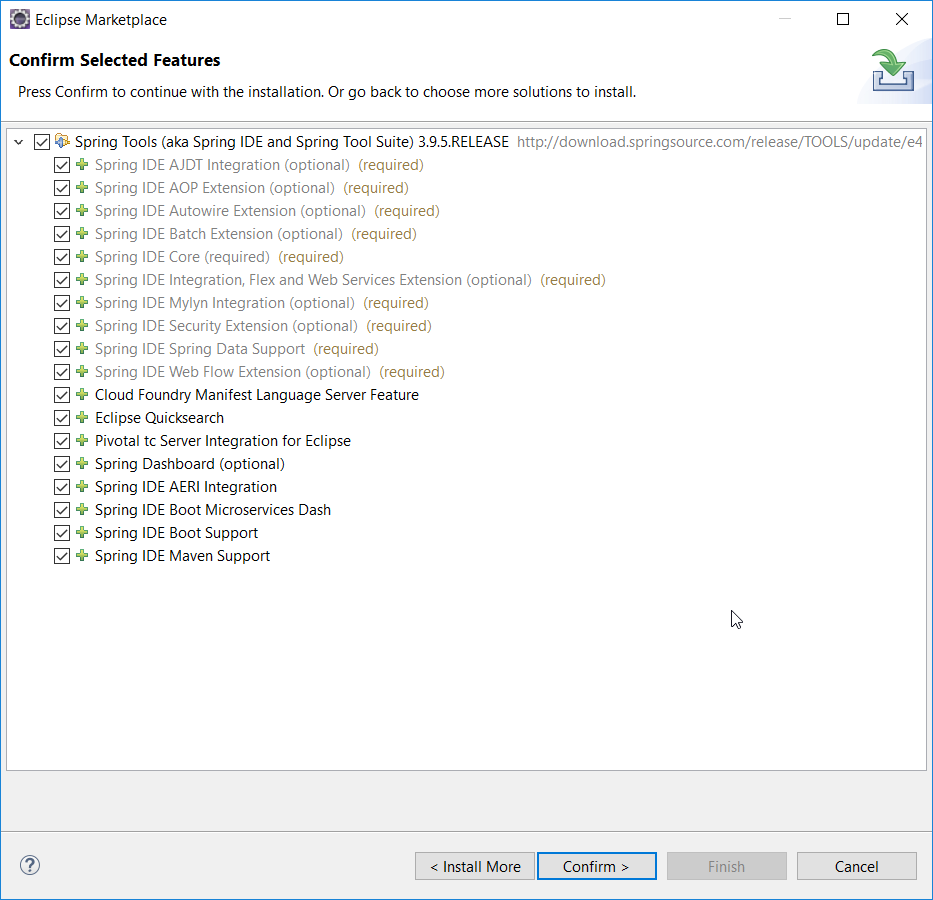
Task: Toggle the Spring Dashboard (optional) checkbox
Action: 62,464
